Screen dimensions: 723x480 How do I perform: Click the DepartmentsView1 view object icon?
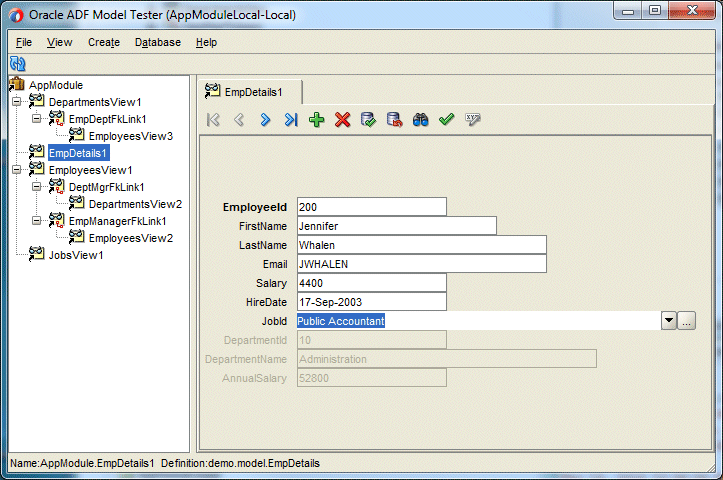pyautogui.click(x=36, y=101)
